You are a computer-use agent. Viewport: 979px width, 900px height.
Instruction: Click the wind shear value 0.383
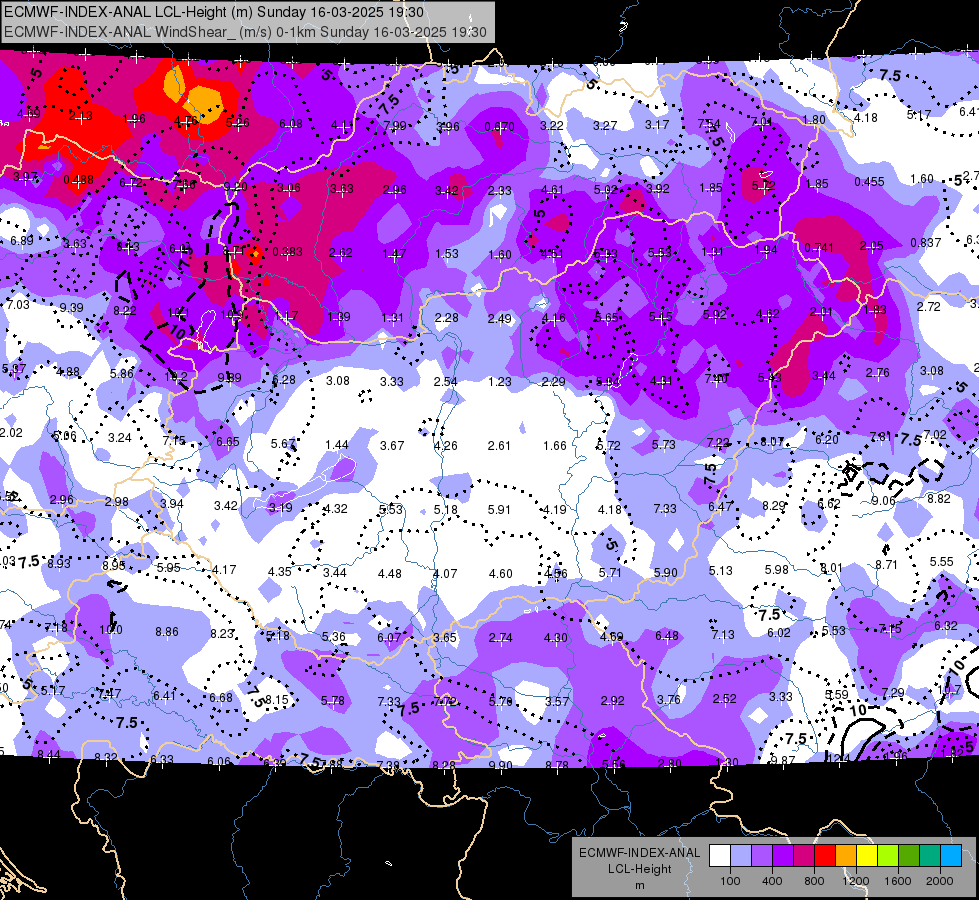287,252
